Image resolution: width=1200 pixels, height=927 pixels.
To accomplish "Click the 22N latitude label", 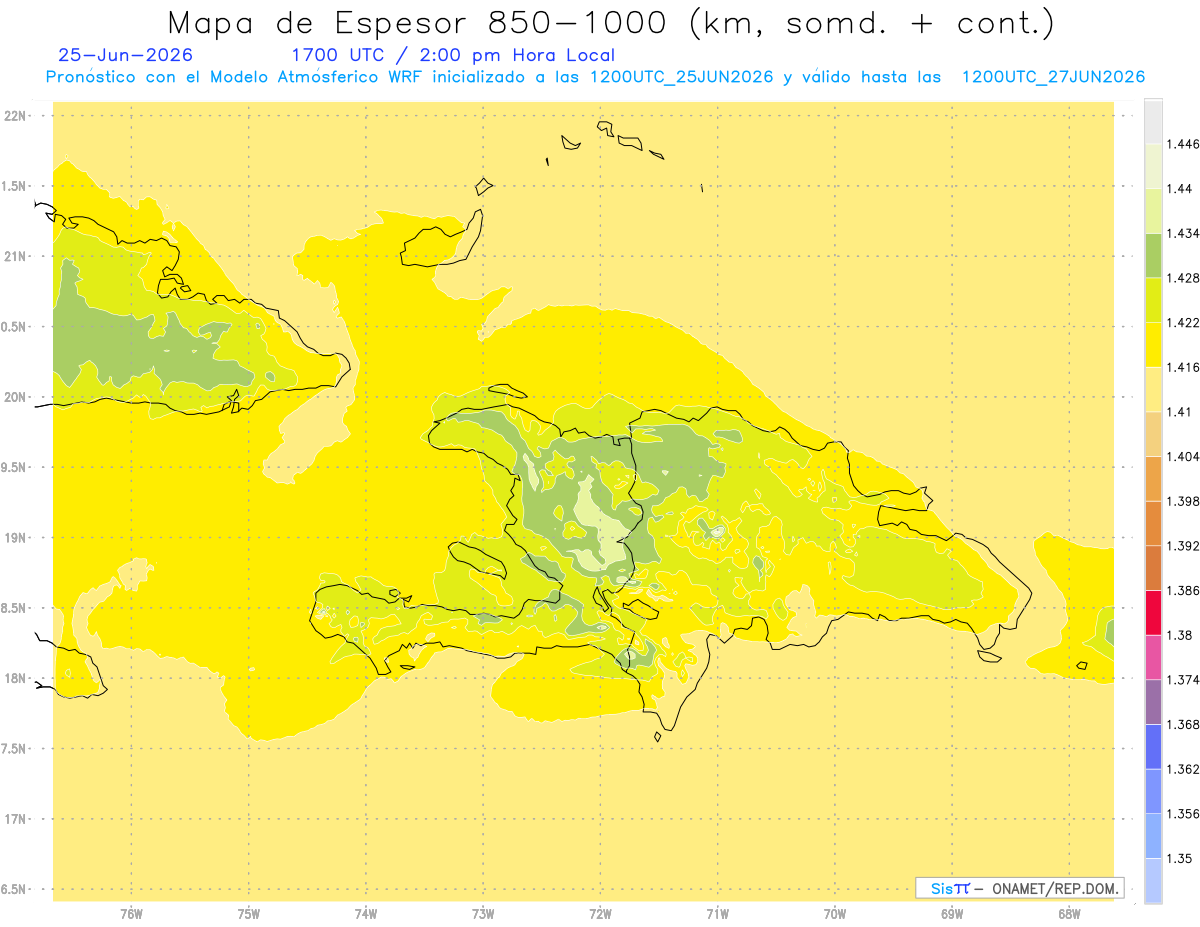I will click(16, 115).
